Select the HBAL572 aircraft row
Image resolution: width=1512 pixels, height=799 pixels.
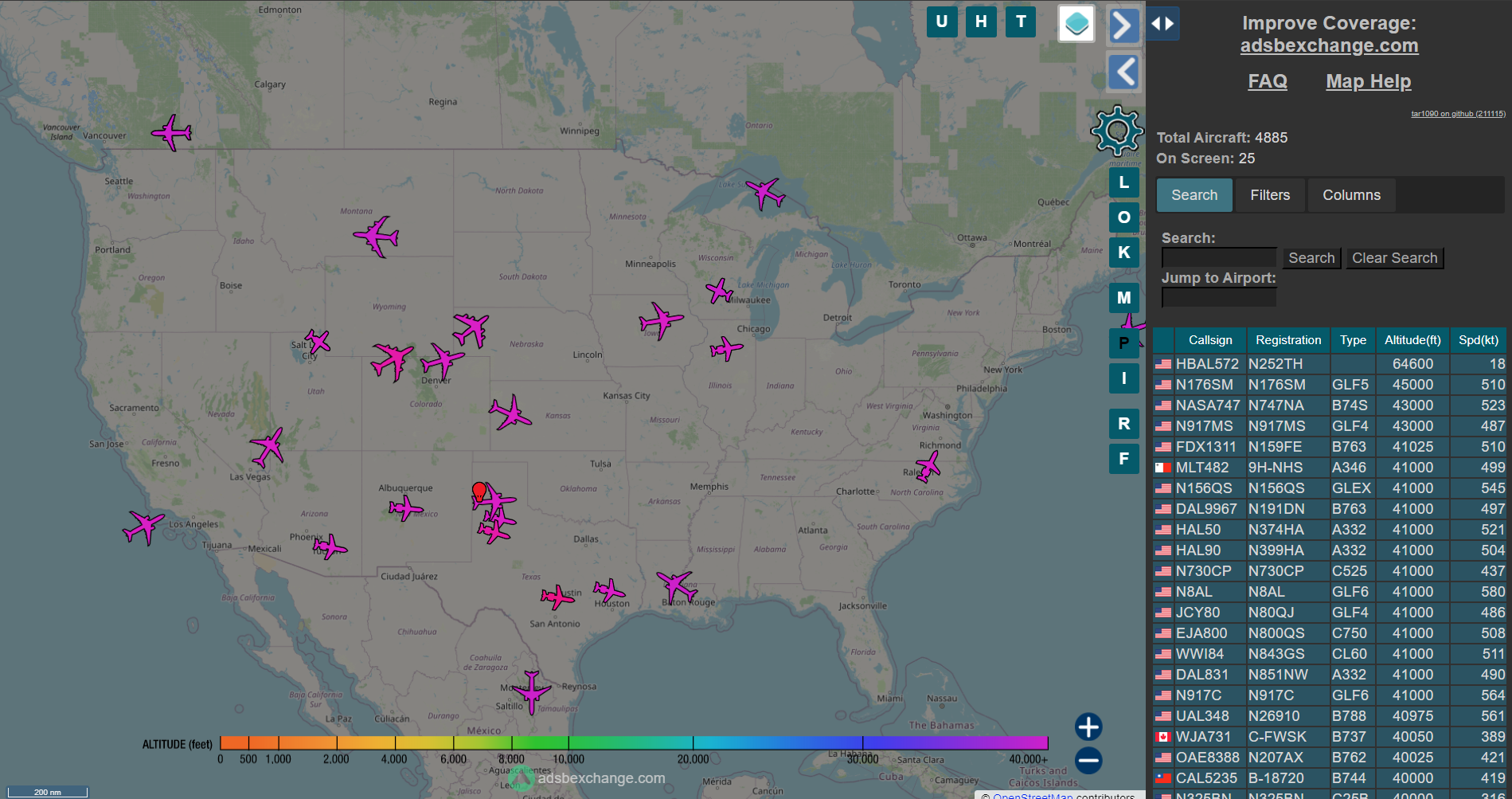tap(1329, 364)
